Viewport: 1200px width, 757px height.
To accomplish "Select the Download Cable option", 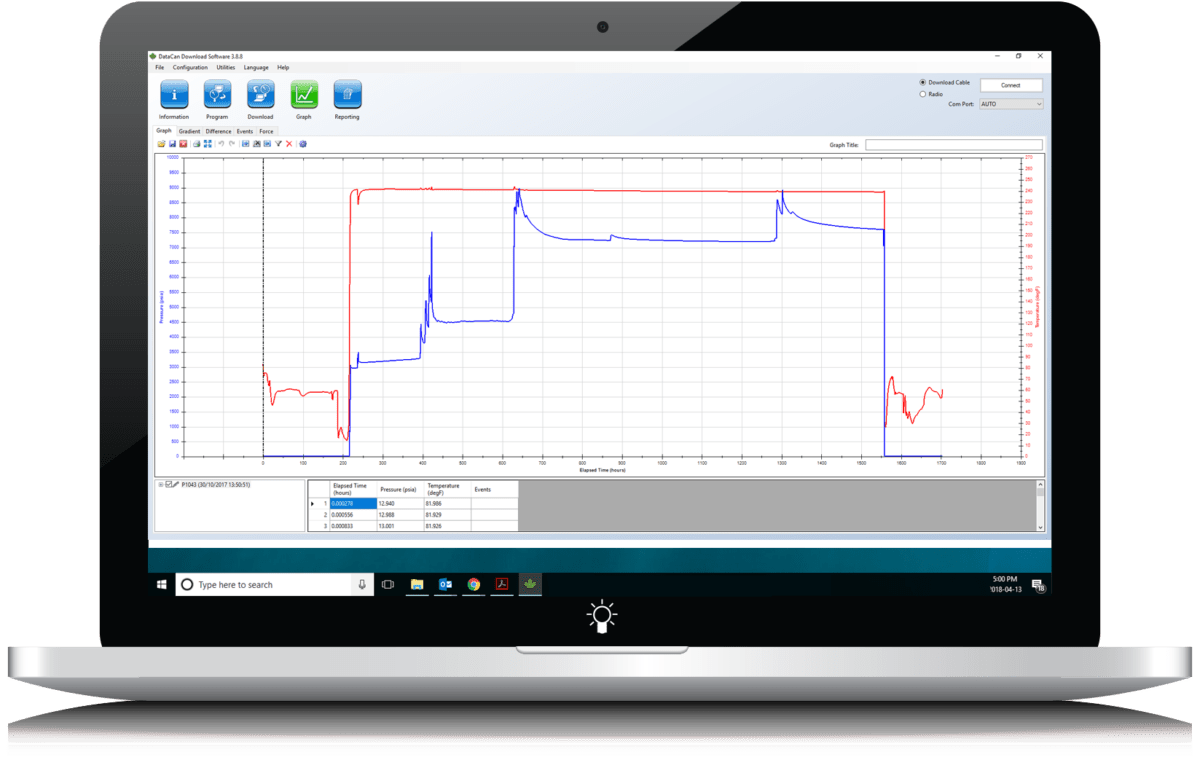I will pos(922,82).
